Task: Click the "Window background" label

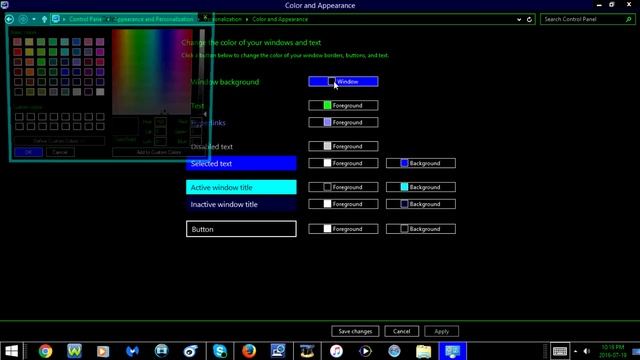Action: [225, 82]
